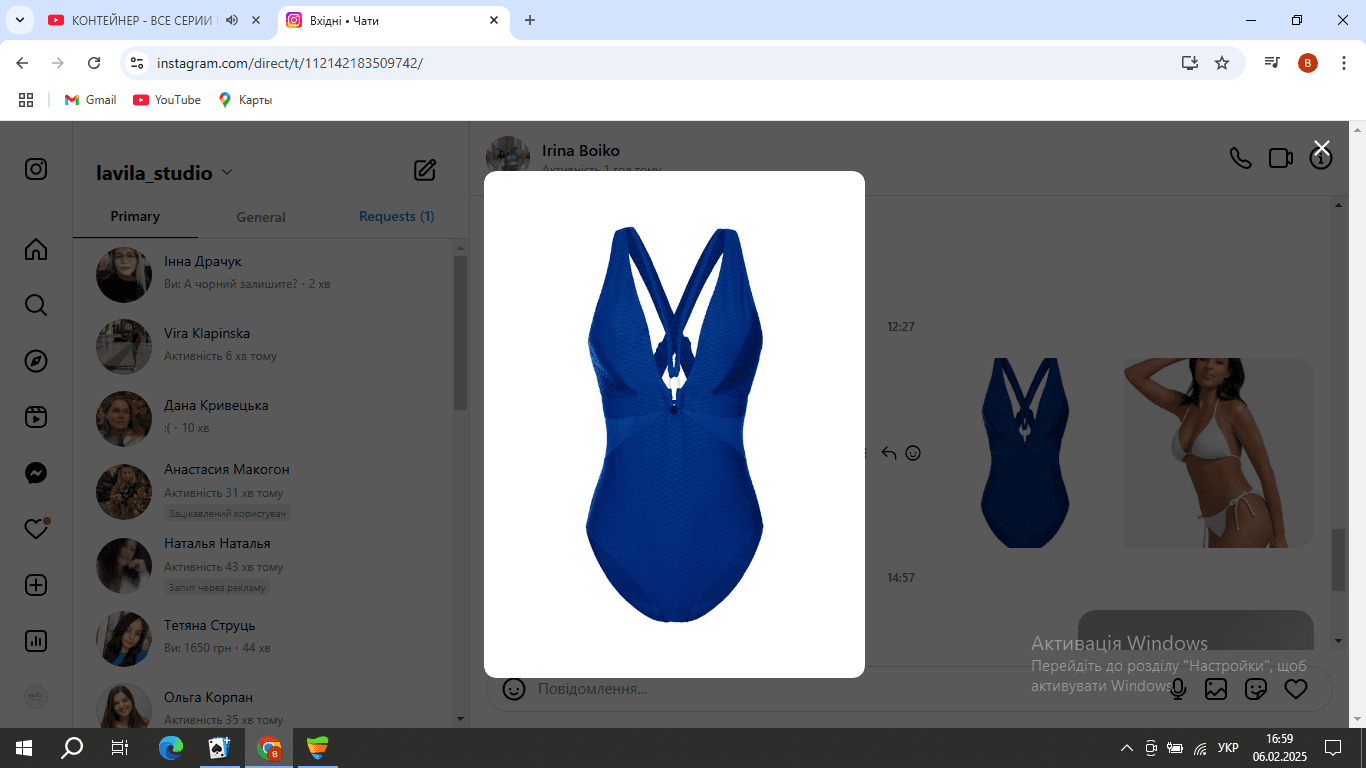Open chat with Vira Klapinska
Screen dimensions: 1366x768
point(264,346)
